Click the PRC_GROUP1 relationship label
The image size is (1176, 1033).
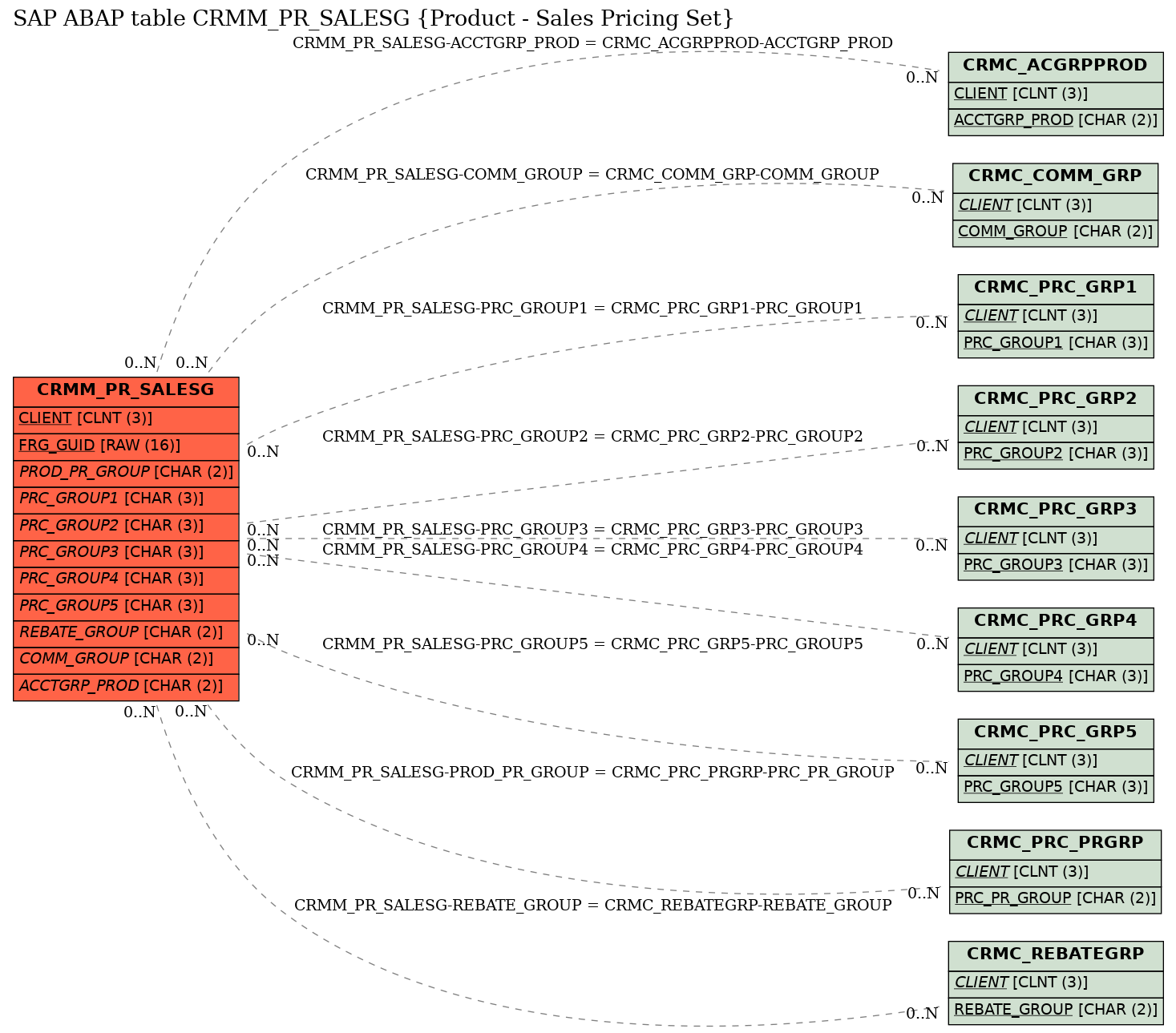[592, 309]
